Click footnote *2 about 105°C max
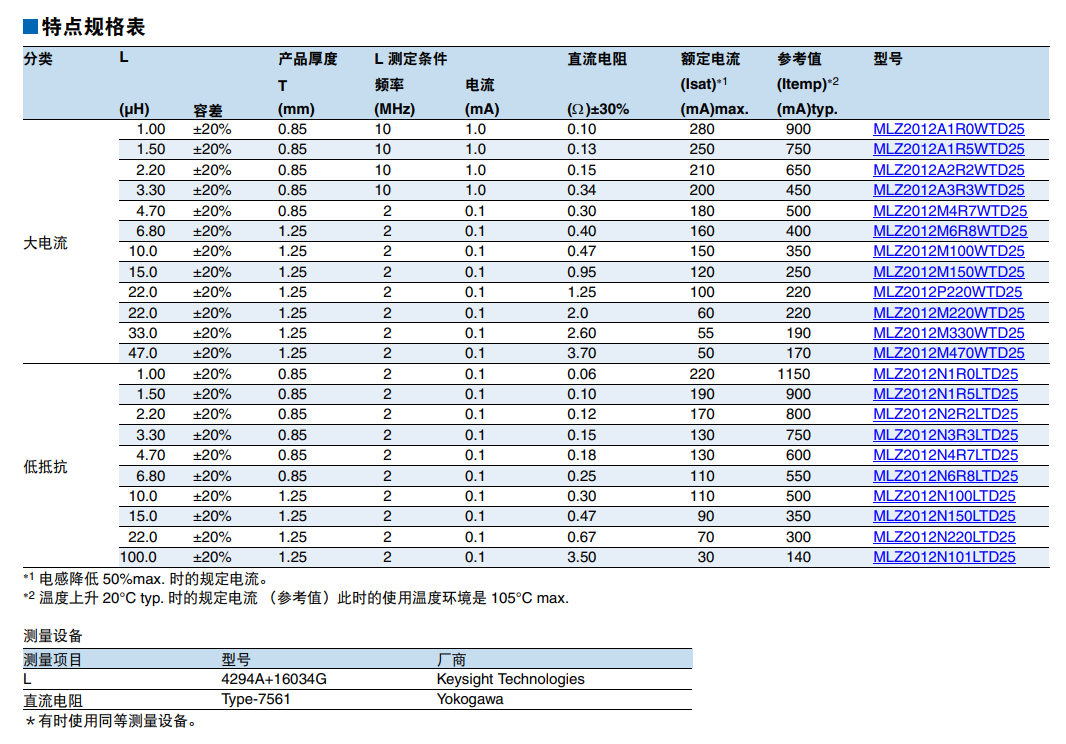This screenshot has height=744, width=1066. pos(296,598)
